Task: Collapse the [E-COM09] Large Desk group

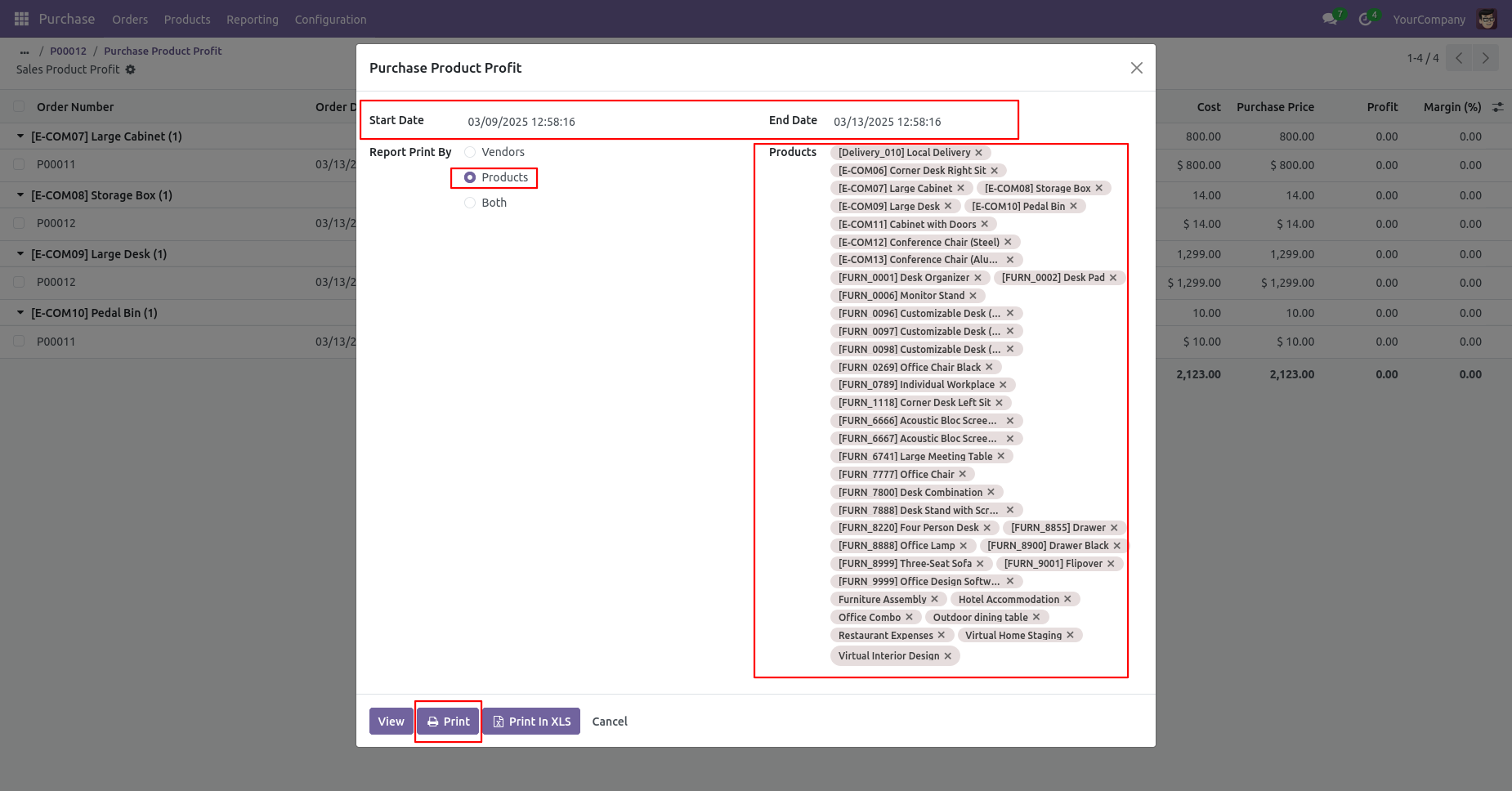Action: [20, 254]
